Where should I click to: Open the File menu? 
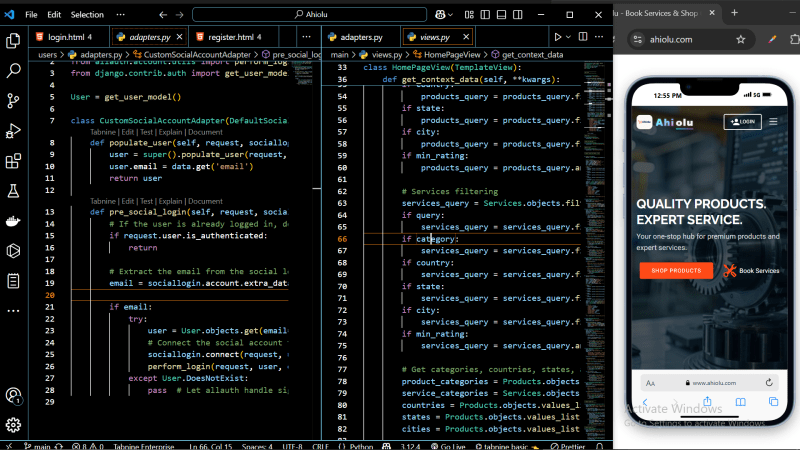tap(31, 15)
